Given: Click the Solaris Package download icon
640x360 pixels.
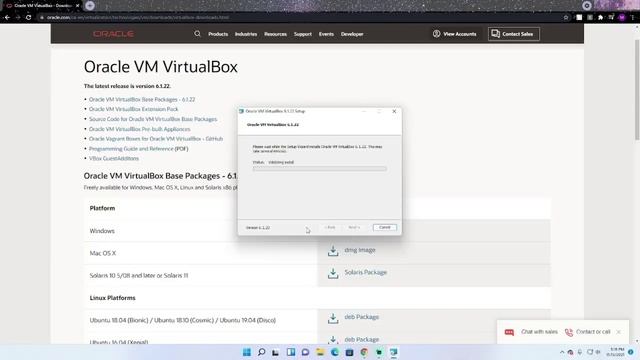Looking at the screenshot, I should (x=333, y=273).
